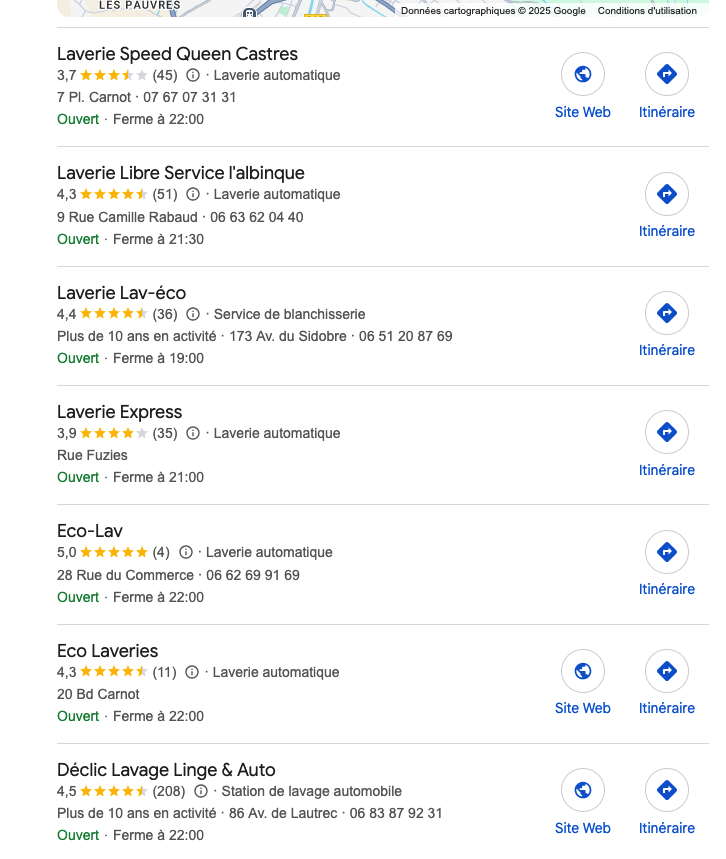
Task: Click directions icon for Déclic Lavage Linge & Auto
Action: tap(667, 790)
